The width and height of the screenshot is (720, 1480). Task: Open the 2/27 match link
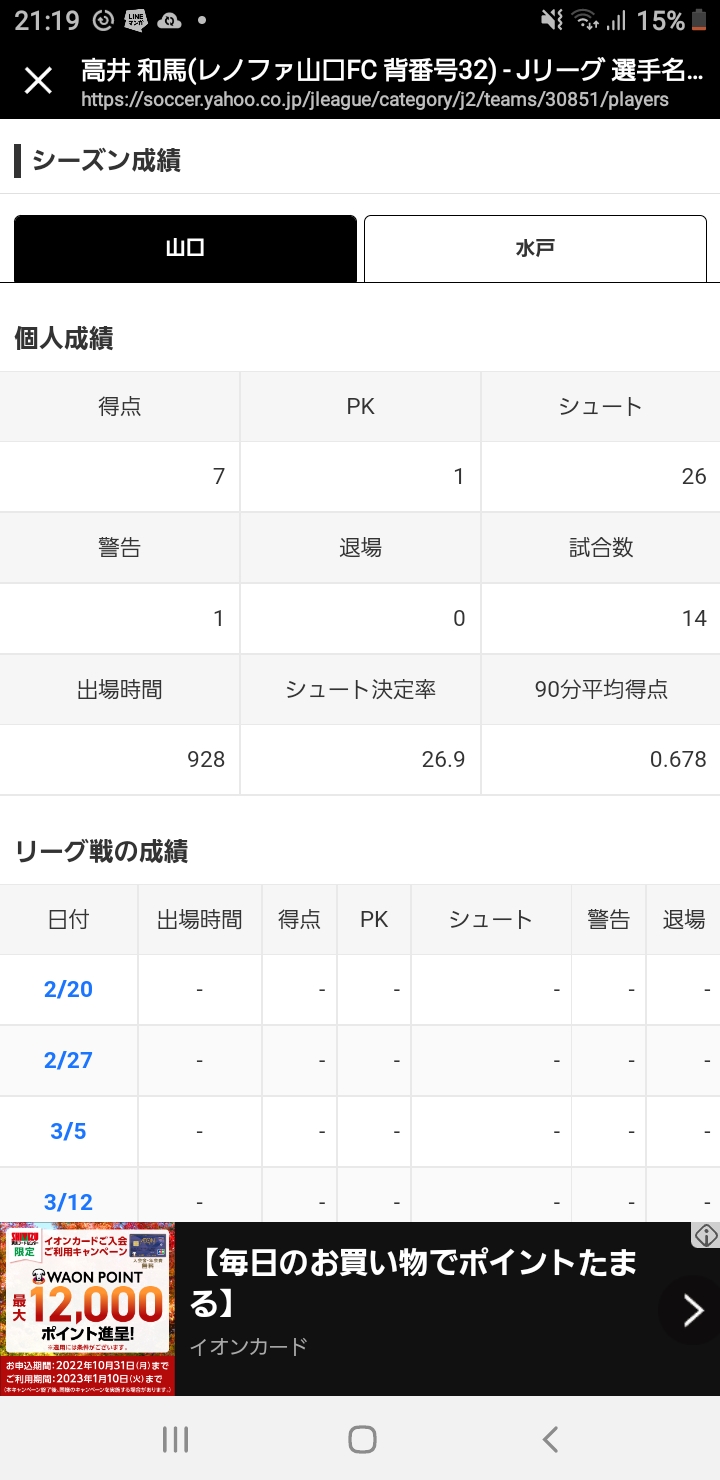[x=68, y=1060]
